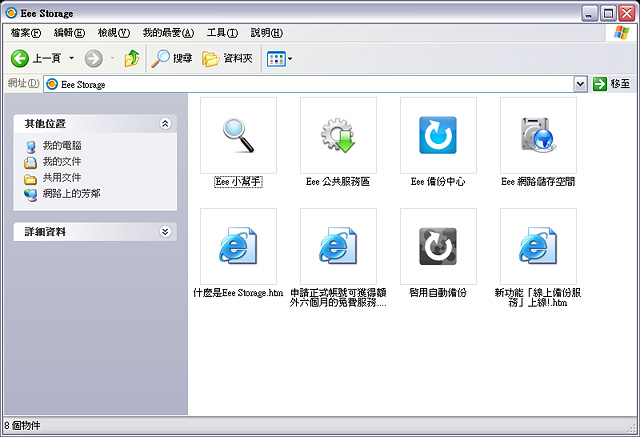Image resolution: width=640 pixels, height=437 pixels.
Task: Click the Windows flag logo
Action: (x=622, y=33)
